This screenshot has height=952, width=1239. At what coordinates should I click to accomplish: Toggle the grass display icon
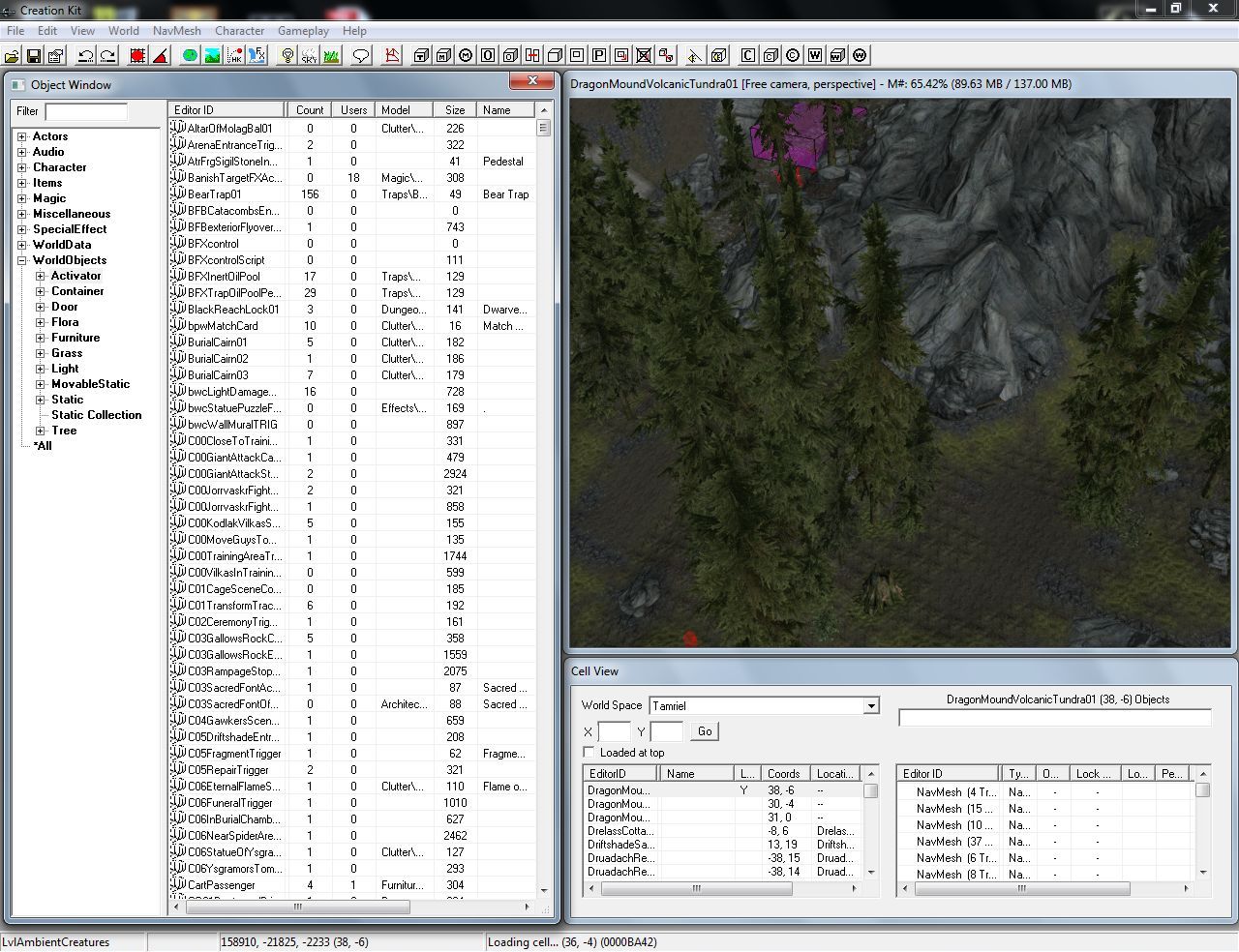click(x=331, y=56)
